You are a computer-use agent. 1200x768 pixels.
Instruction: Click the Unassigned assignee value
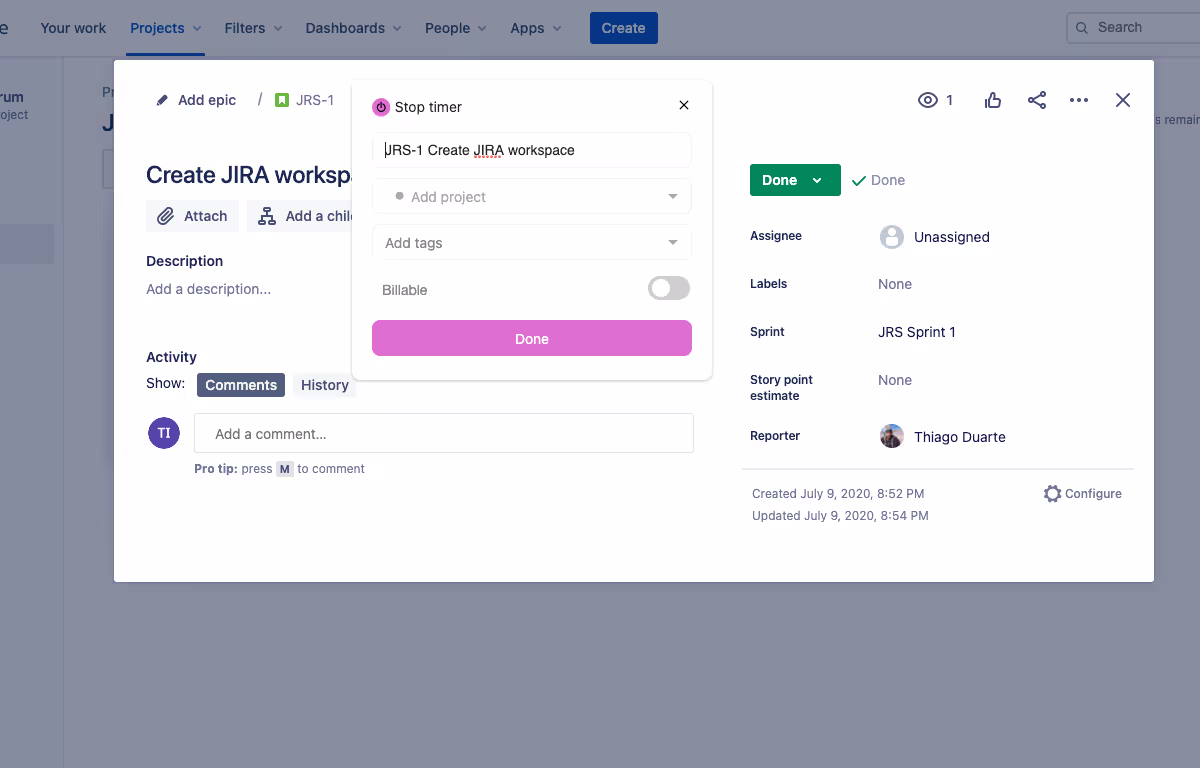point(952,237)
